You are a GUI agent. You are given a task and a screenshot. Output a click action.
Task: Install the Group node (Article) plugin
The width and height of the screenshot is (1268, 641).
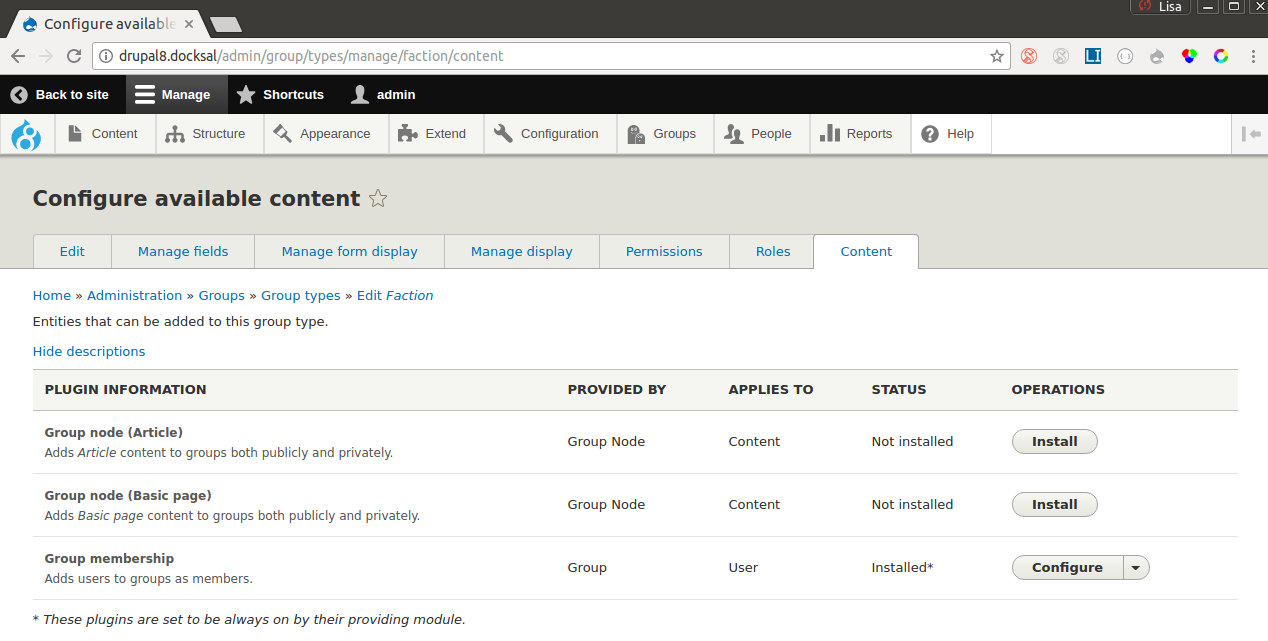pyautogui.click(x=1055, y=441)
